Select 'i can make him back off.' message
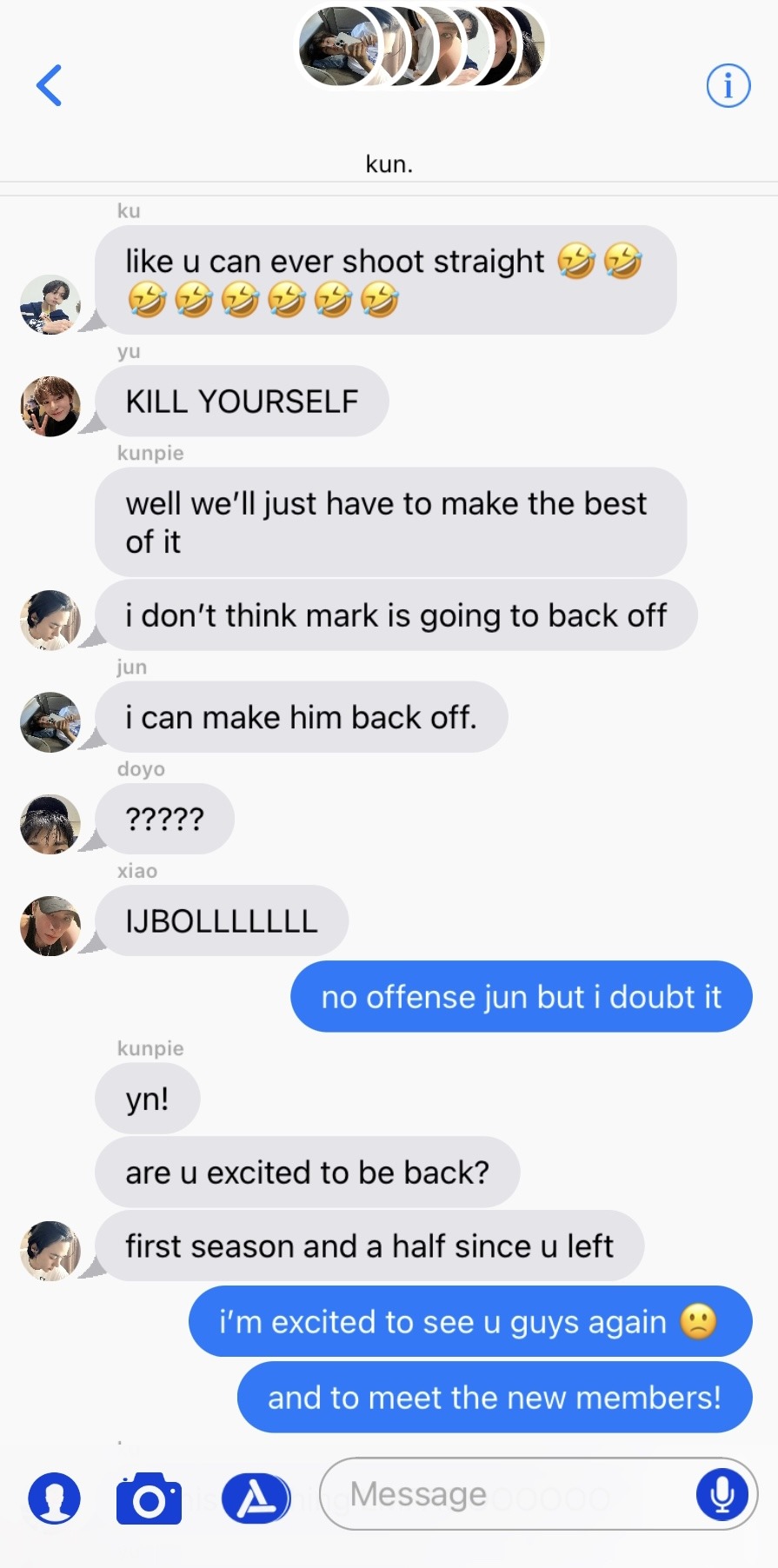The width and height of the screenshot is (778, 1568). tap(302, 717)
